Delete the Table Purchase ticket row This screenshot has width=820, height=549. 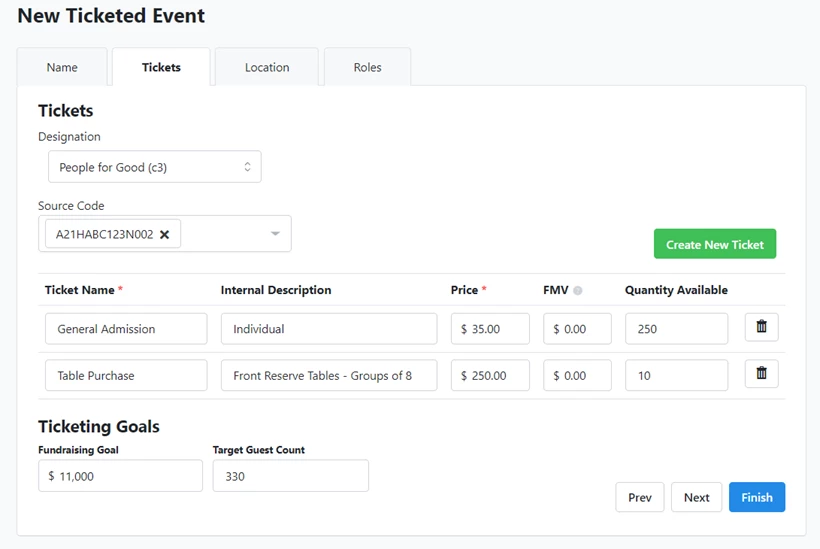761,374
